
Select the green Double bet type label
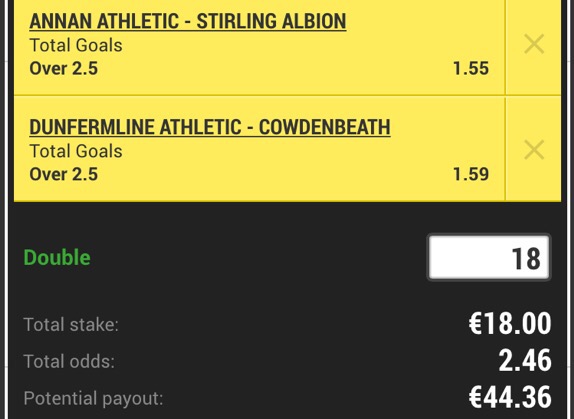tap(57, 257)
